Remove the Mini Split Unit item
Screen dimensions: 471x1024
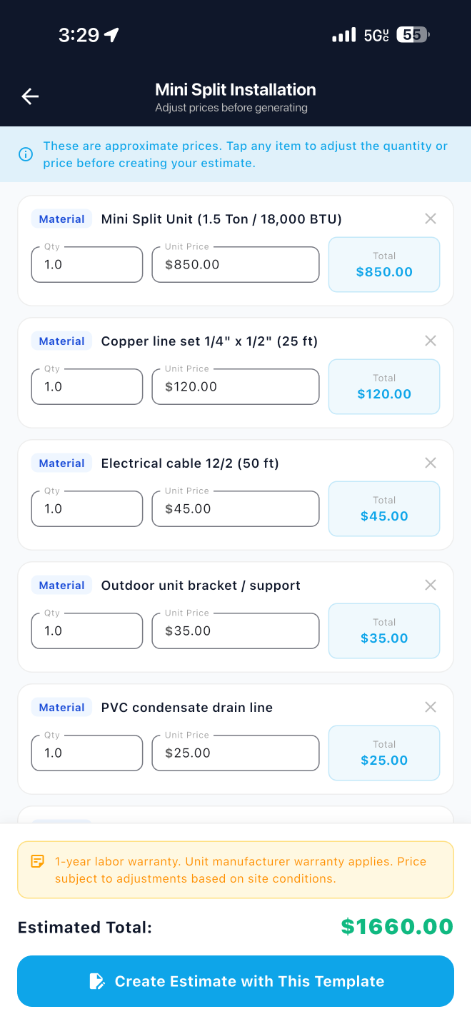point(430,219)
